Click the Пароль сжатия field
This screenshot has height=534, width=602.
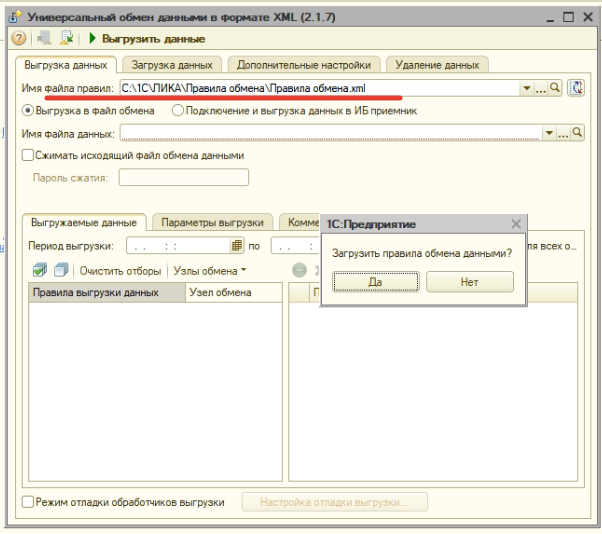pyautogui.click(x=184, y=177)
